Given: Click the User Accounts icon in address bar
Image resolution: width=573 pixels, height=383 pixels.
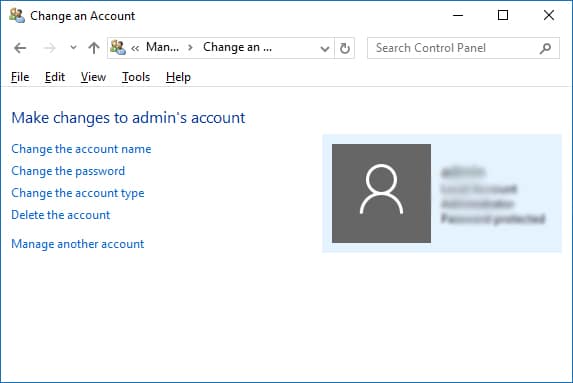Looking at the screenshot, I should (x=118, y=48).
